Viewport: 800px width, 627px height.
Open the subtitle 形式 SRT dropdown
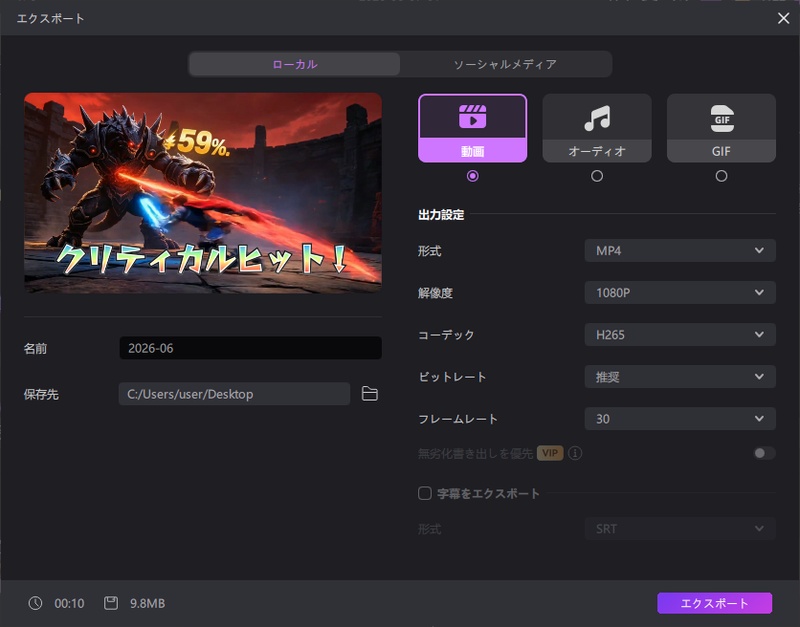[x=680, y=529]
